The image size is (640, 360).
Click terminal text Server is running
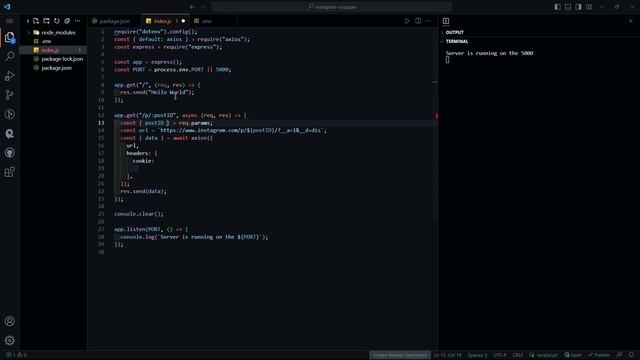(x=489, y=53)
